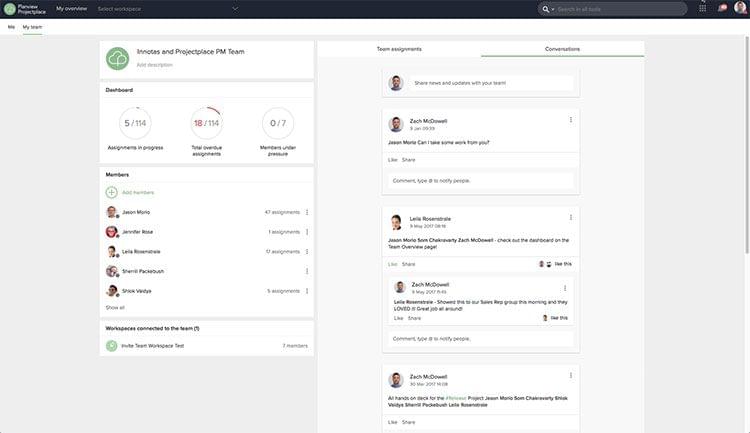750x433 pixels.
Task: View who likes Leila's post
Action: (555, 264)
